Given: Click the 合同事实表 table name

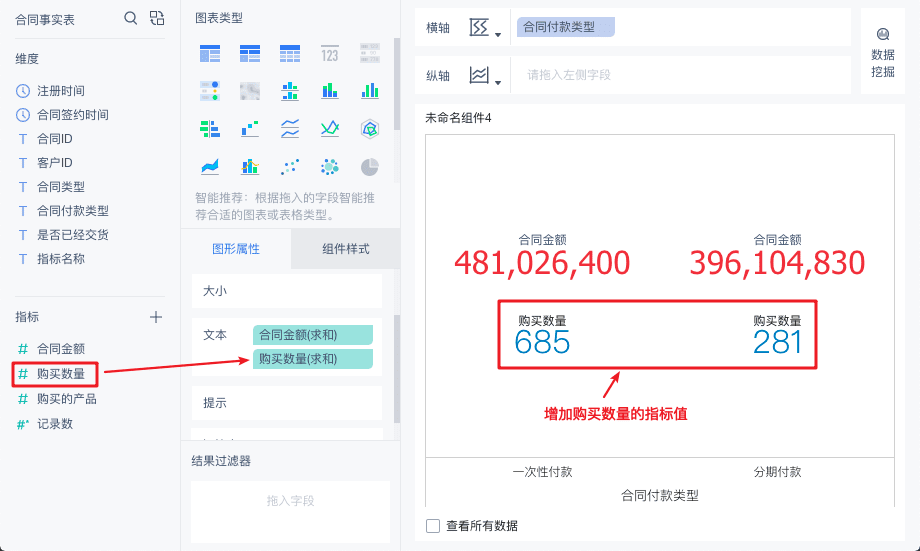Looking at the screenshot, I should click(x=45, y=20).
